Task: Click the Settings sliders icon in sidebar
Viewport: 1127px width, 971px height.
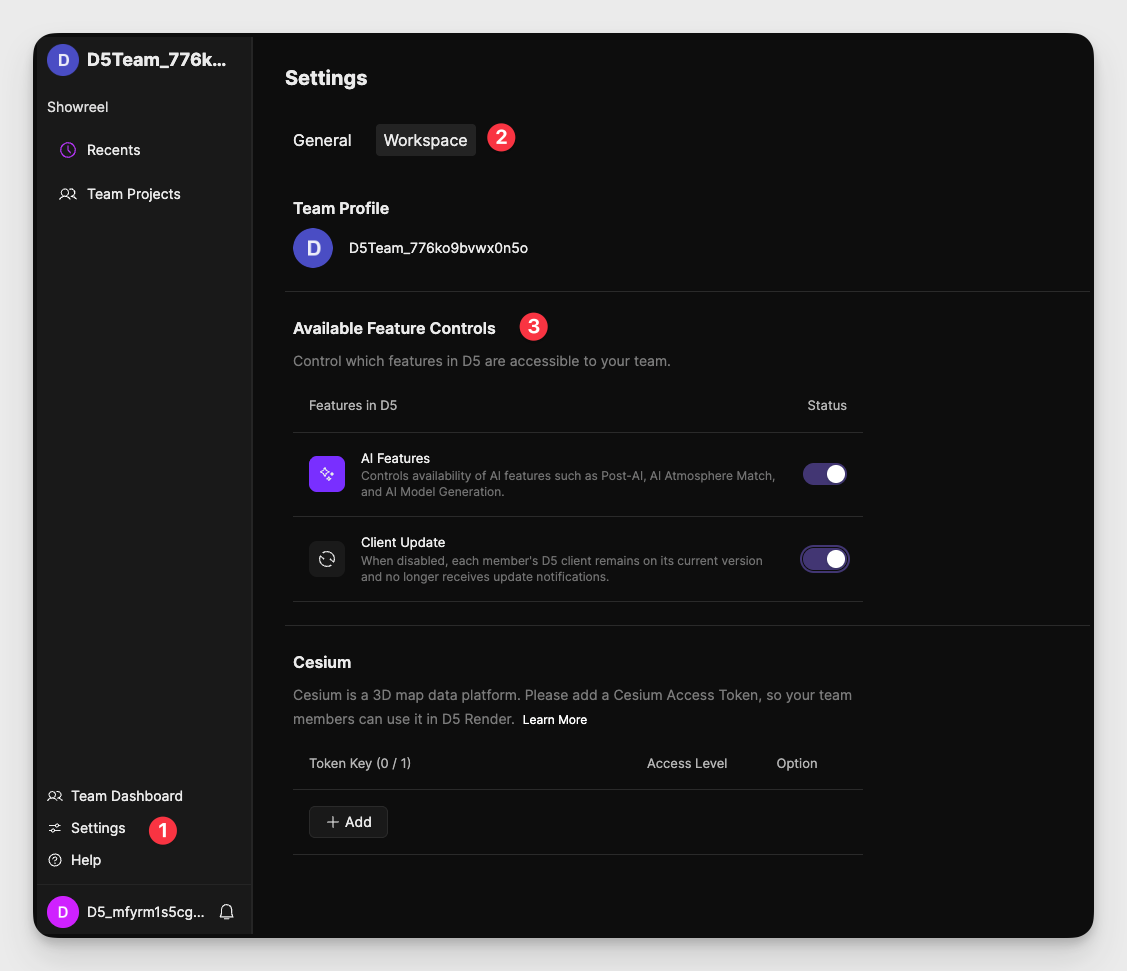Action: [x=55, y=828]
